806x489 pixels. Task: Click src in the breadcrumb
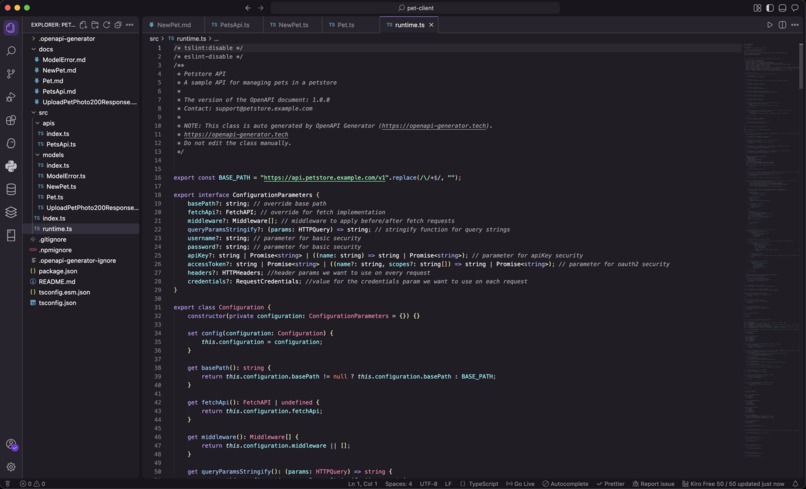point(154,39)
